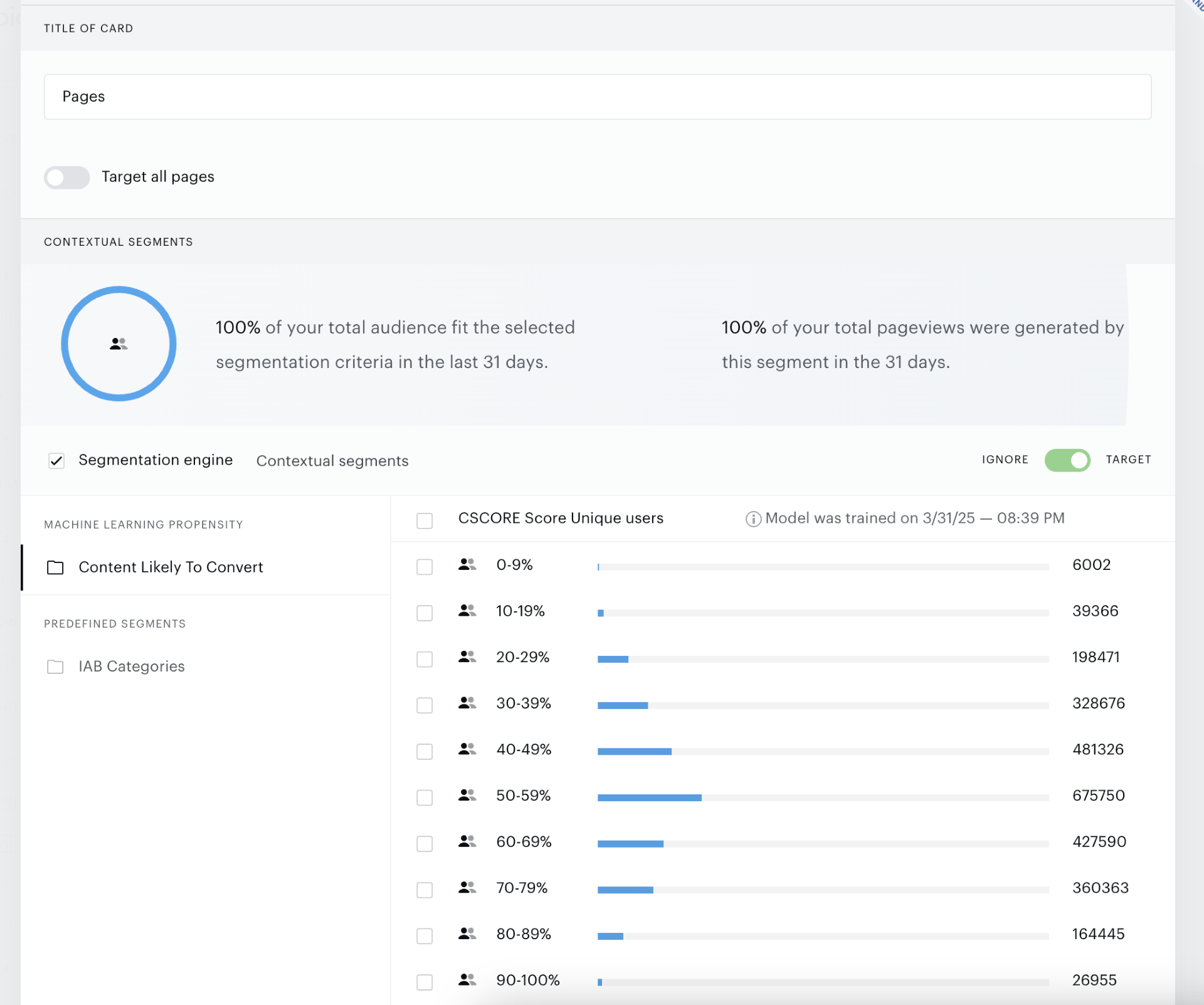This screenshot has width=1204, height=1005.
Task: Click the users icon beside 90-100%
Action: (x=467, y=979)
